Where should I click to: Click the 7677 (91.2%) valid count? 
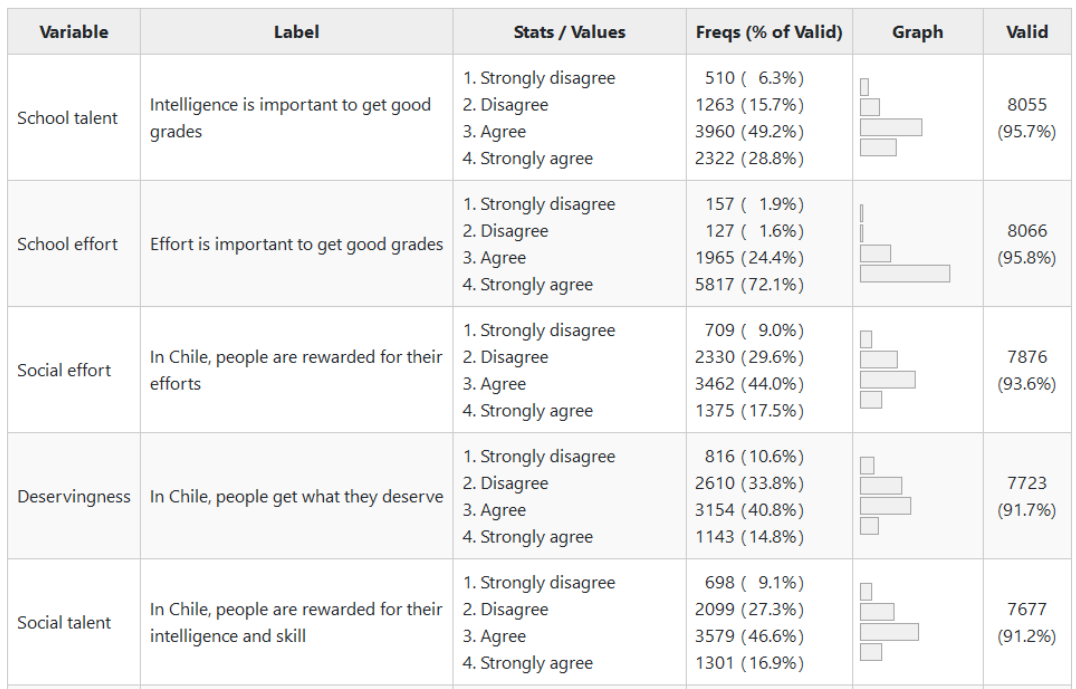[x=1027, y=622]
